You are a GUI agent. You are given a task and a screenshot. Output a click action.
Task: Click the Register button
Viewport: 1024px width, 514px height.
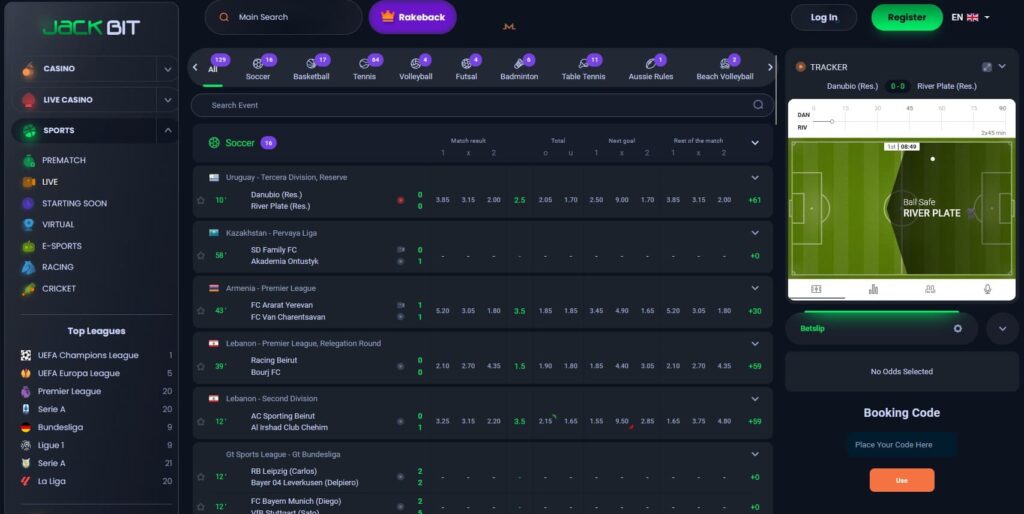click(x=906, y=18)
